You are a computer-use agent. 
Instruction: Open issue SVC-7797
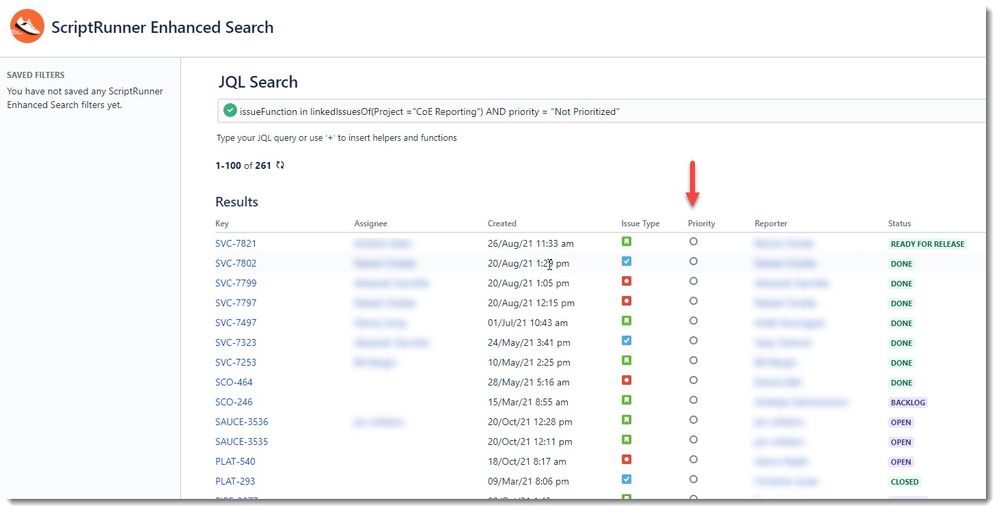pyautogui.click(x=236, y=302)
